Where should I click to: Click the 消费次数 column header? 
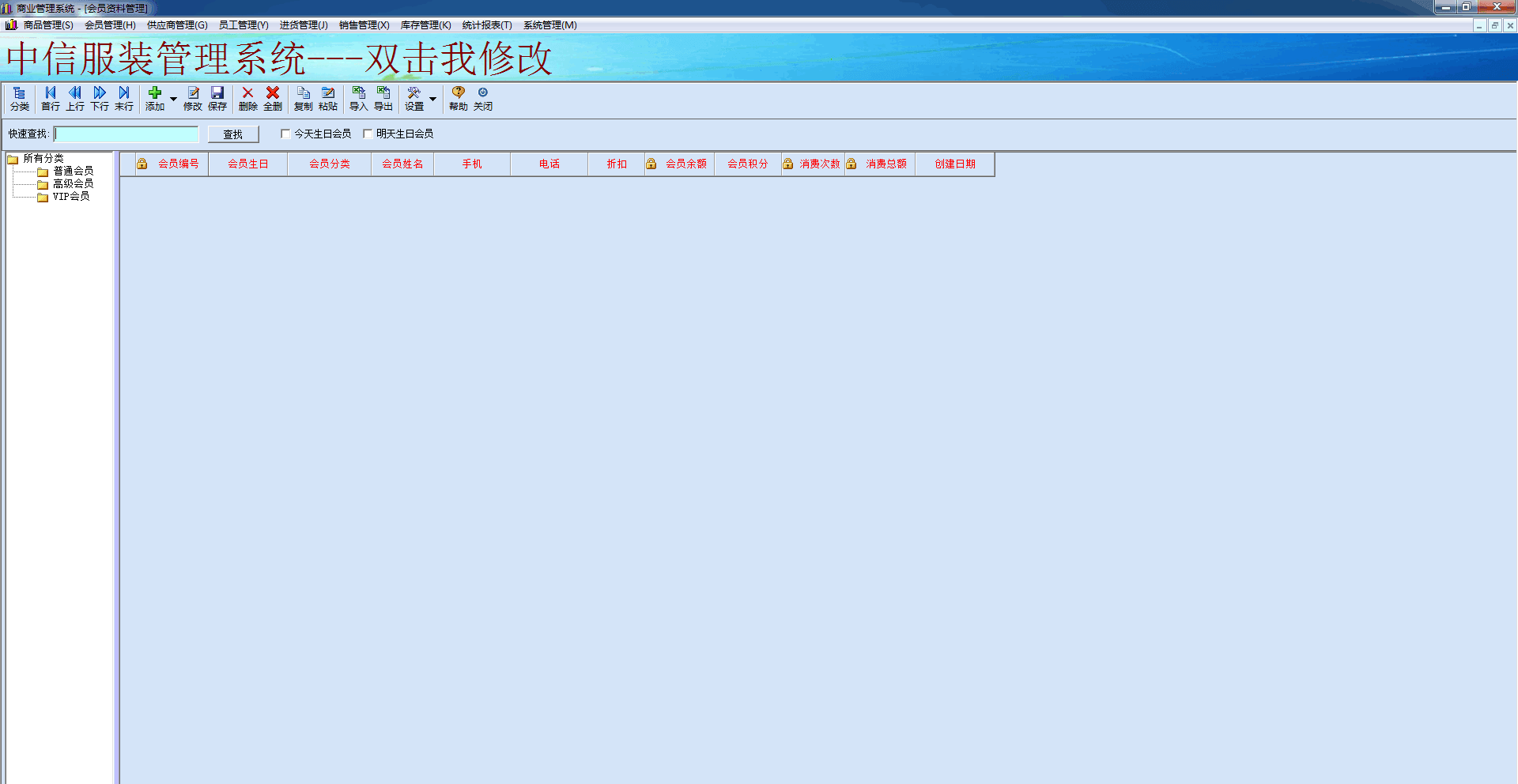click(x=814, y=164)
